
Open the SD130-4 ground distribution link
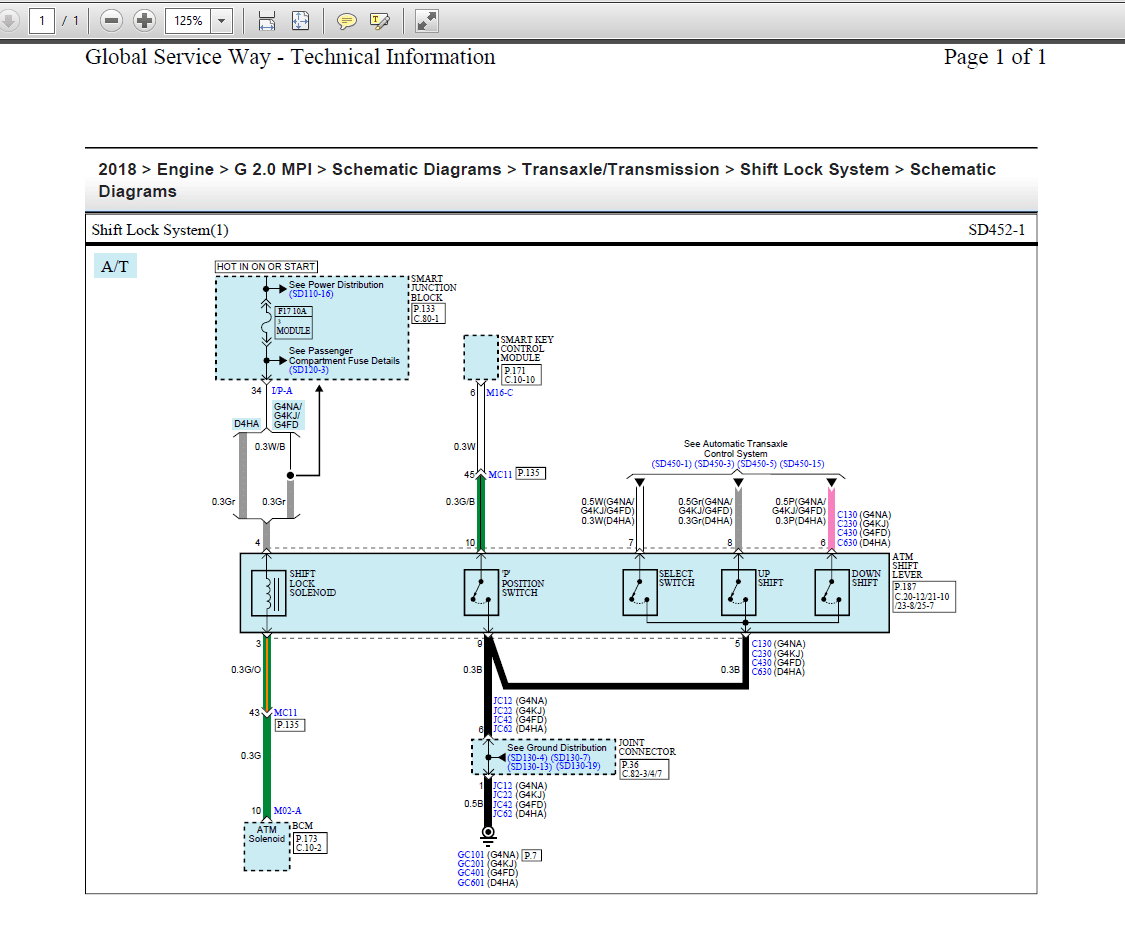pyautogui.click(x=525, y=757)
